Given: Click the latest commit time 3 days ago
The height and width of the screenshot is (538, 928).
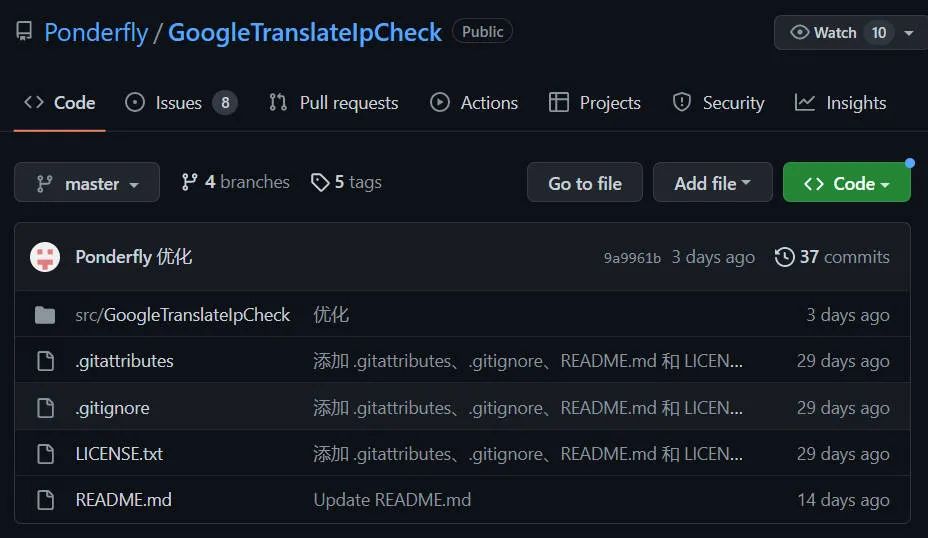Looking at the screenshot, I should [x=713, y=257].
